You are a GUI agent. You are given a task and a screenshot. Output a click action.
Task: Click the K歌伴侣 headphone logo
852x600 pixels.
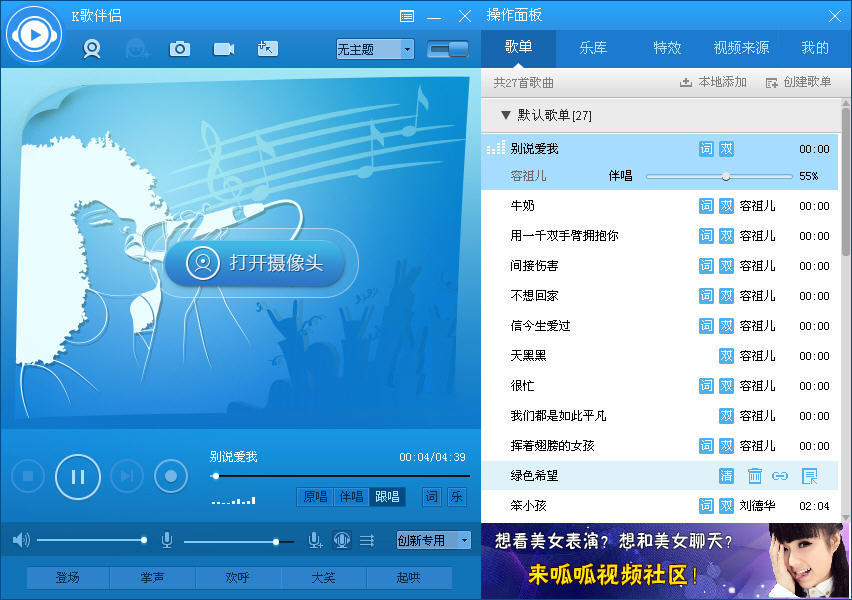[34, 35]
